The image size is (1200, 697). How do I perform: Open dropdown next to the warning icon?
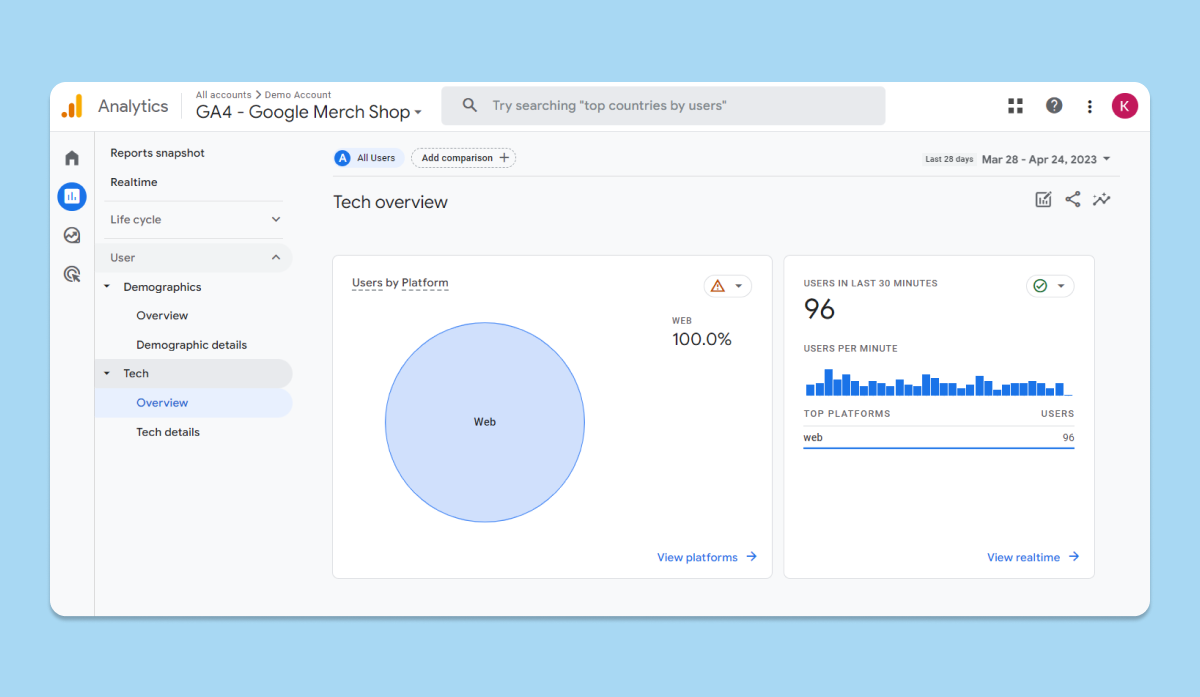[739, 286]
